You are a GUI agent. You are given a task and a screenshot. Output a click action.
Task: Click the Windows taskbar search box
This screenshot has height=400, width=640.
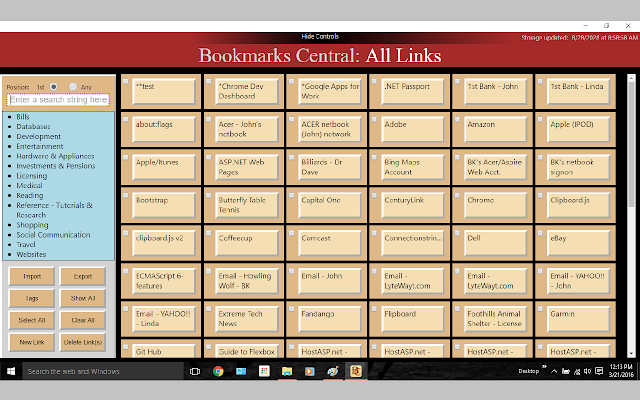(103, 371)
